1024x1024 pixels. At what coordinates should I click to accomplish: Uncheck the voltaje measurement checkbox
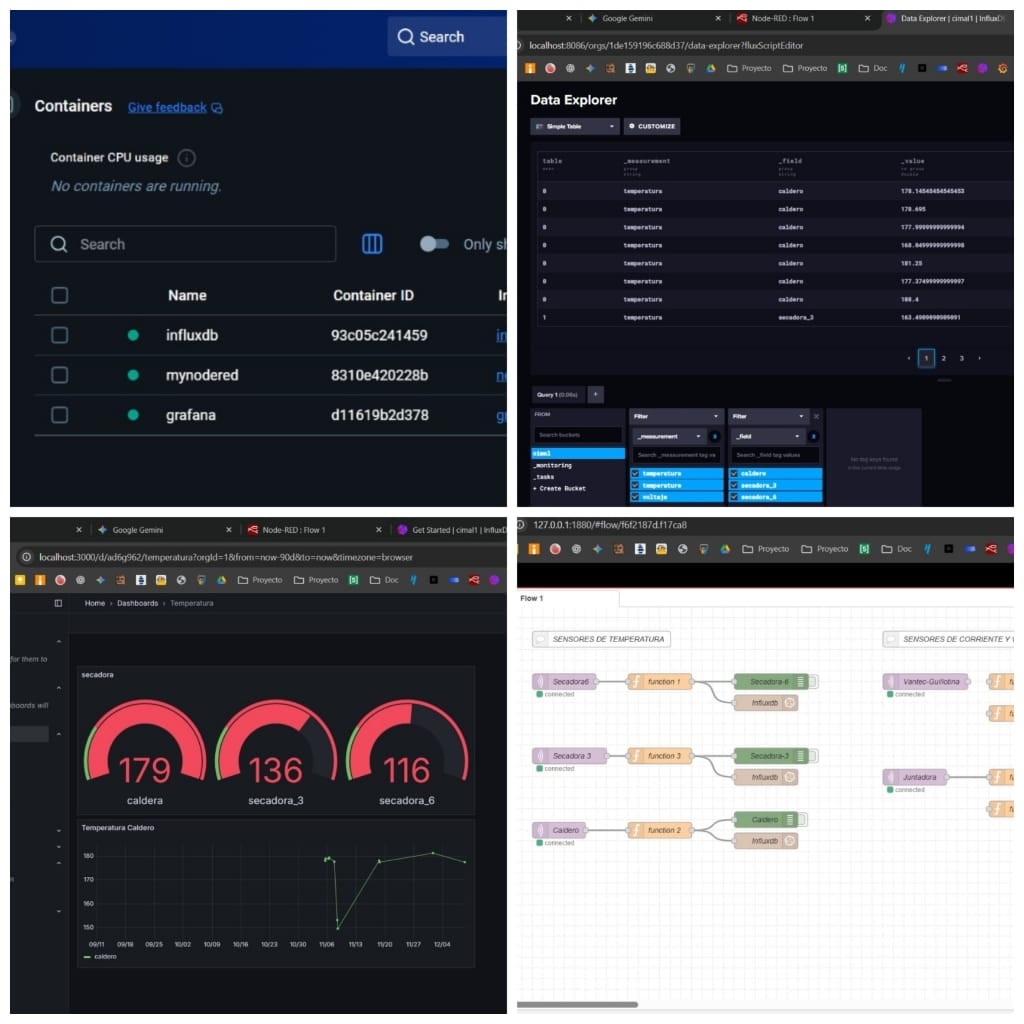click(x=635, y=496)
